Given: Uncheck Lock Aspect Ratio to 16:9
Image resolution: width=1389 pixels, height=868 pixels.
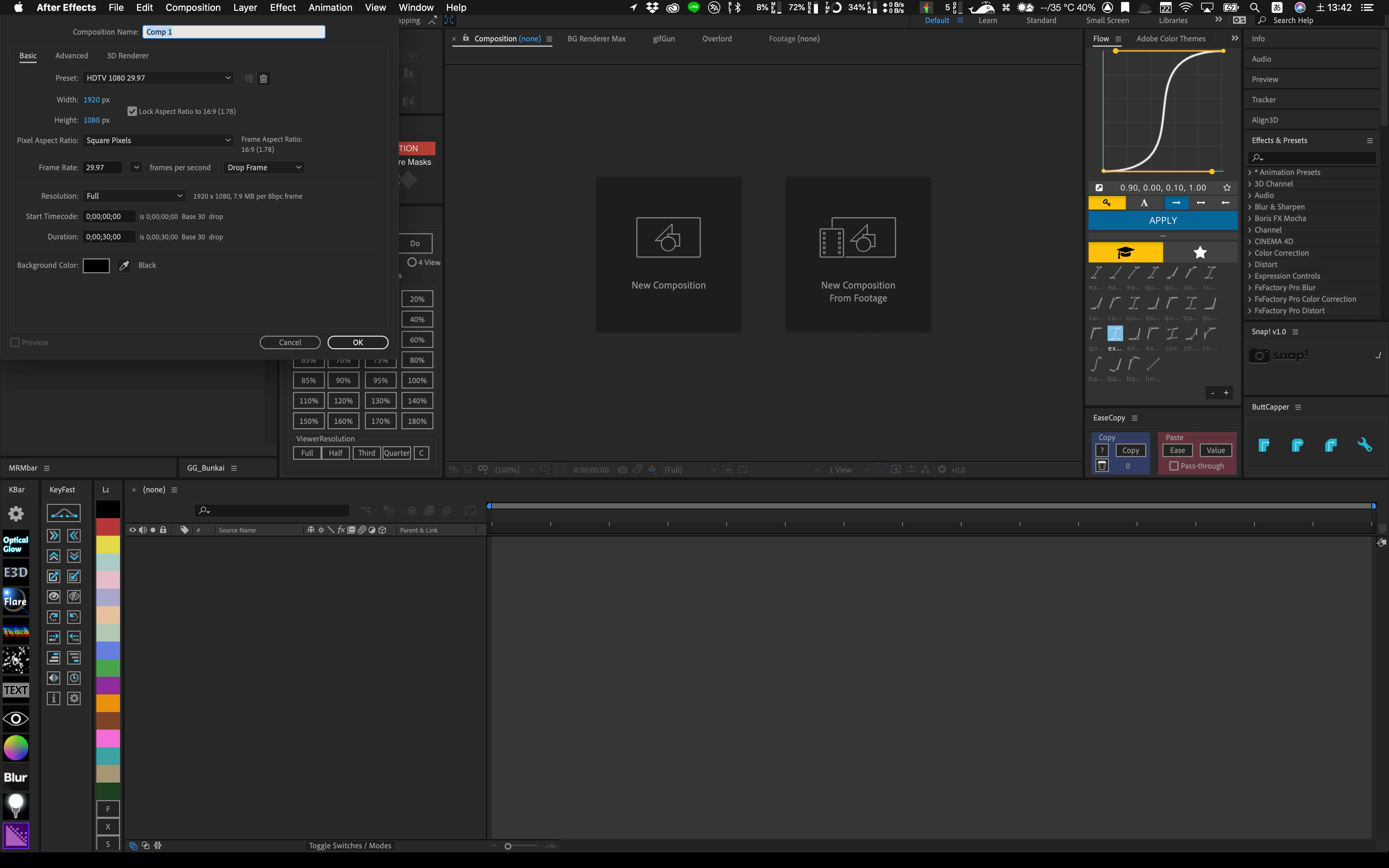Looking at the screenshot, I should [x=133, y=111].
